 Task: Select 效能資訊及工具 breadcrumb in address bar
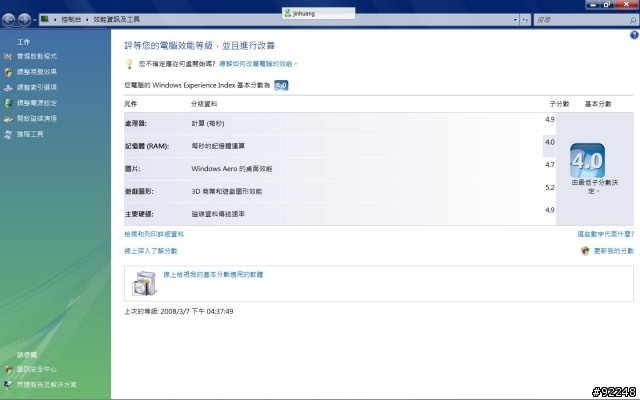point(116,19)
